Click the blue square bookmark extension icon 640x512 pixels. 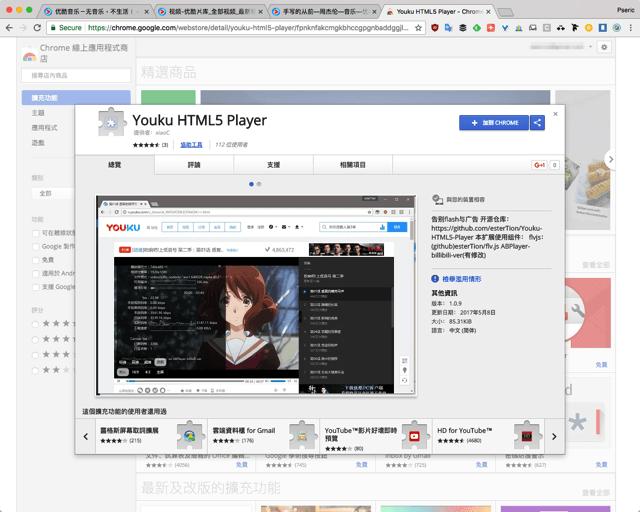tap(602, 28)
